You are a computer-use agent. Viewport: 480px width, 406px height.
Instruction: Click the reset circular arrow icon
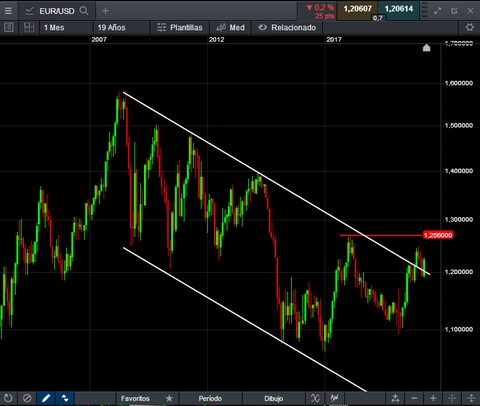[8, 398]
